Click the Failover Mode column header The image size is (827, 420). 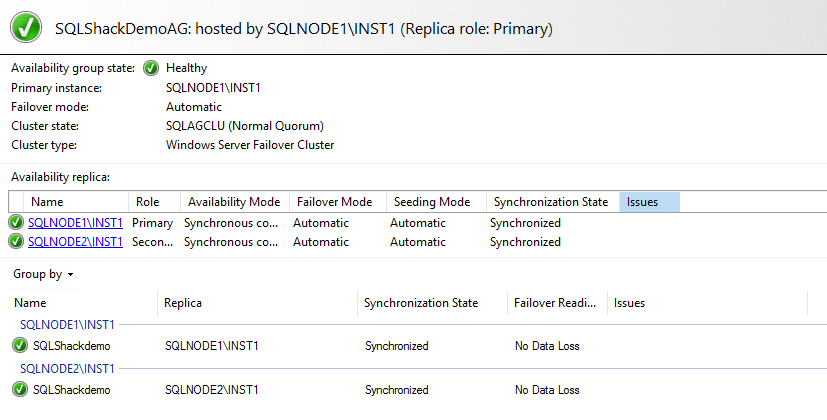coord(334,202)
